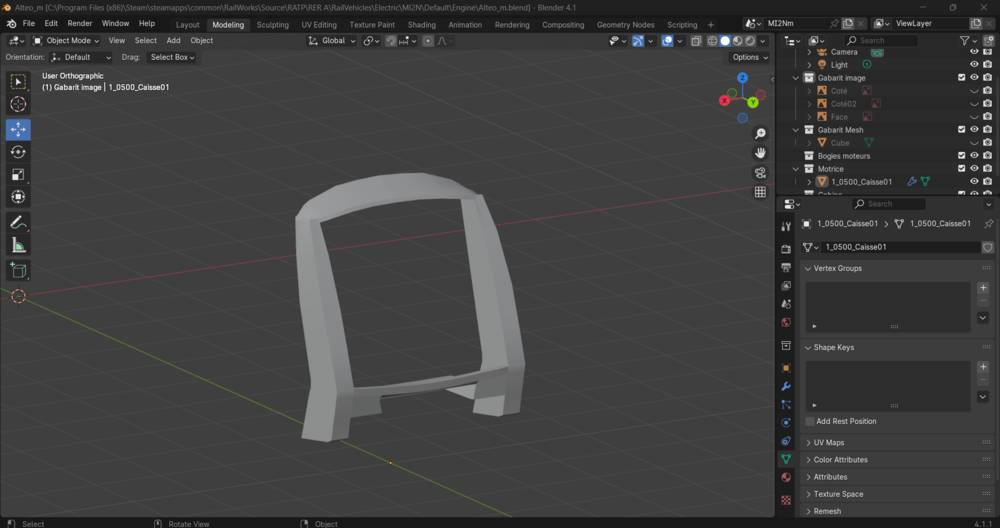Open the Render menu
The width and height of the screenshot is (1000, 528).
pos(80,23)
